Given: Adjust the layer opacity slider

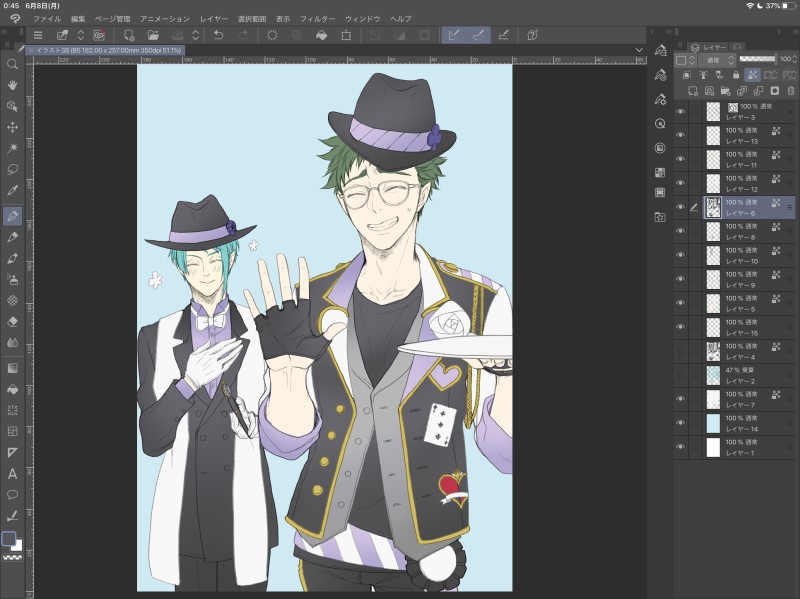Looking at the screenshot, I should (x=758, y=59).
